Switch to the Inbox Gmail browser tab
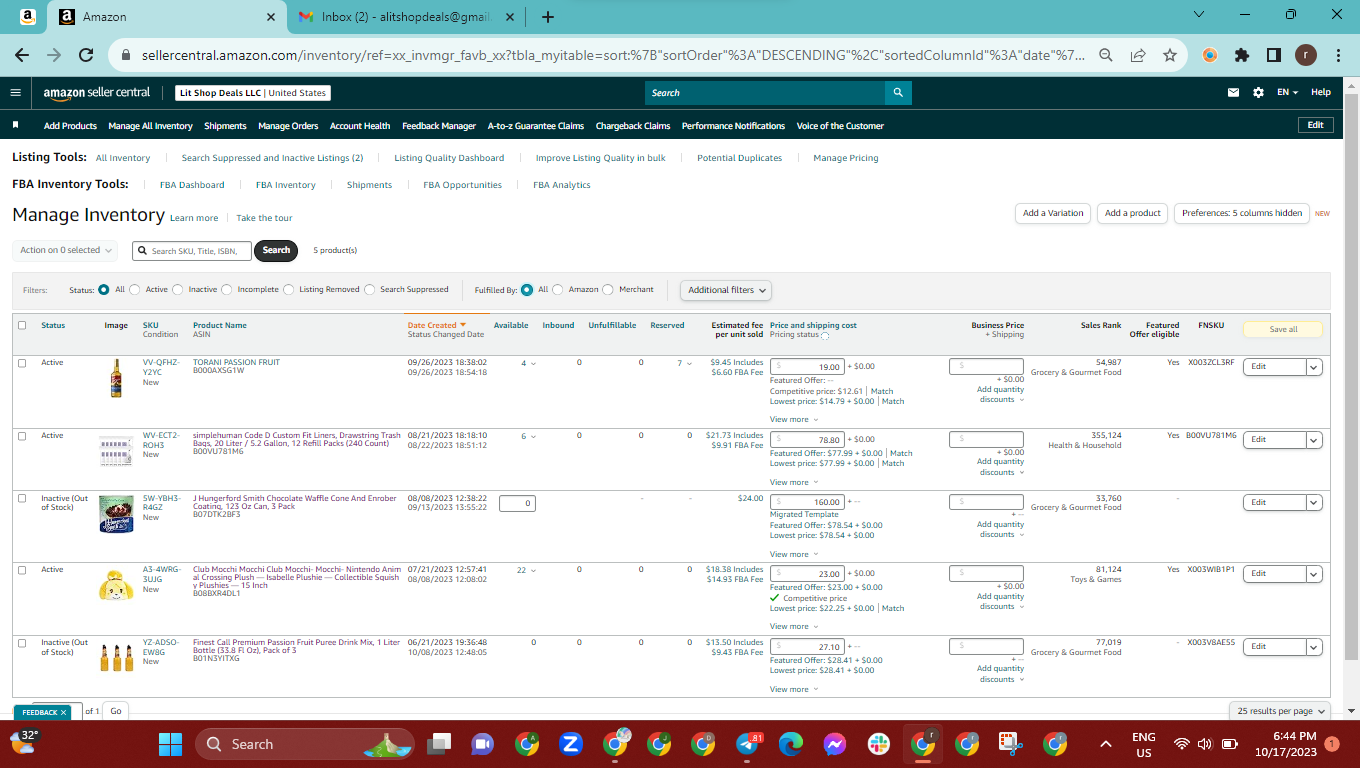The image size is (1360, 768). [x=406, y=17]
